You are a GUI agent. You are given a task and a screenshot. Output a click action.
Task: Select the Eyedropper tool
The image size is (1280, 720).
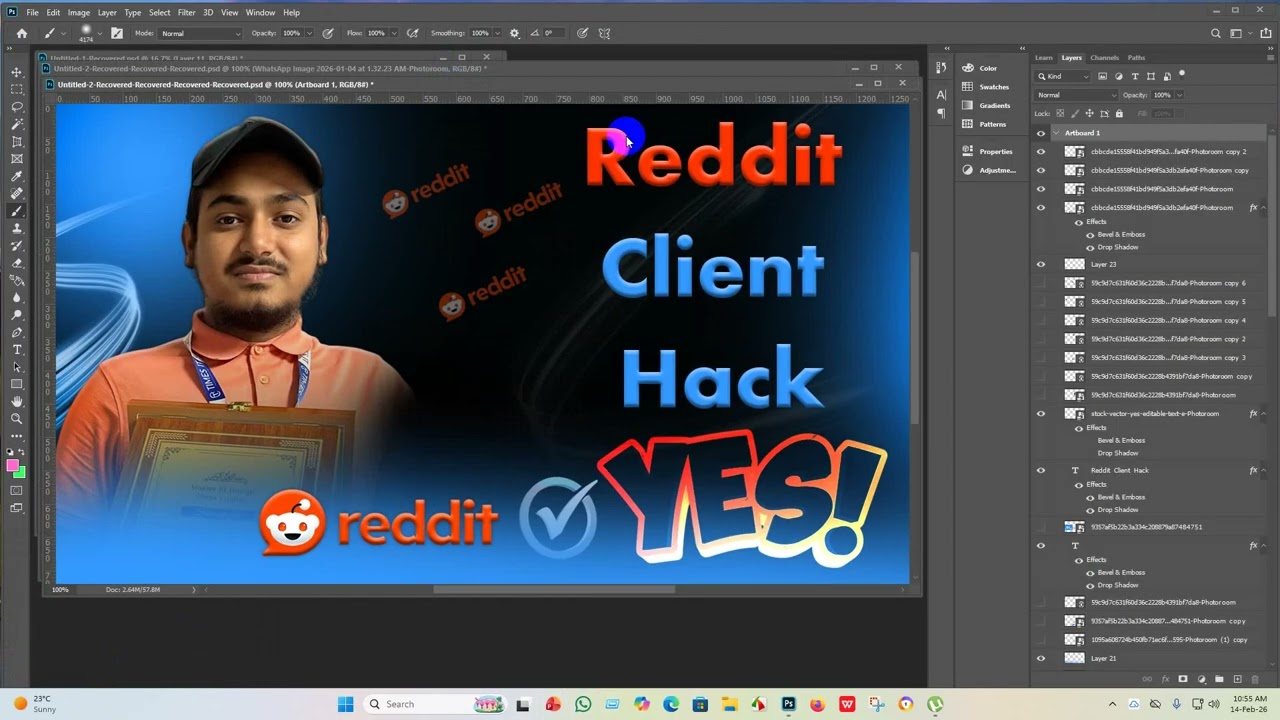pyautogui.click(x=17, y=176)
